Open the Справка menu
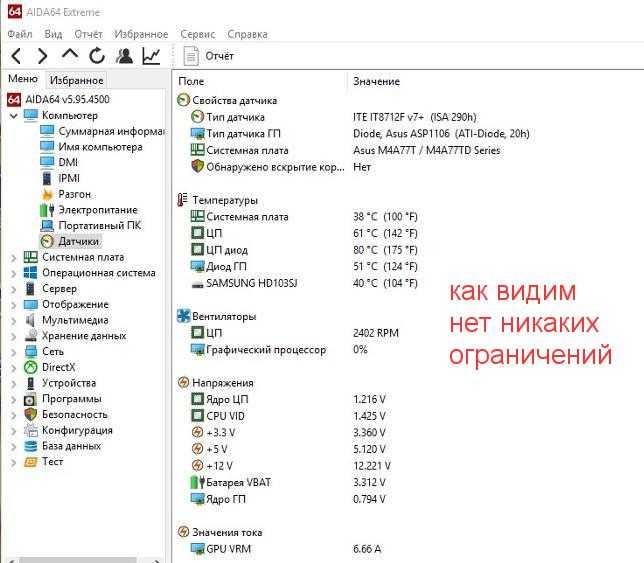 247,34
